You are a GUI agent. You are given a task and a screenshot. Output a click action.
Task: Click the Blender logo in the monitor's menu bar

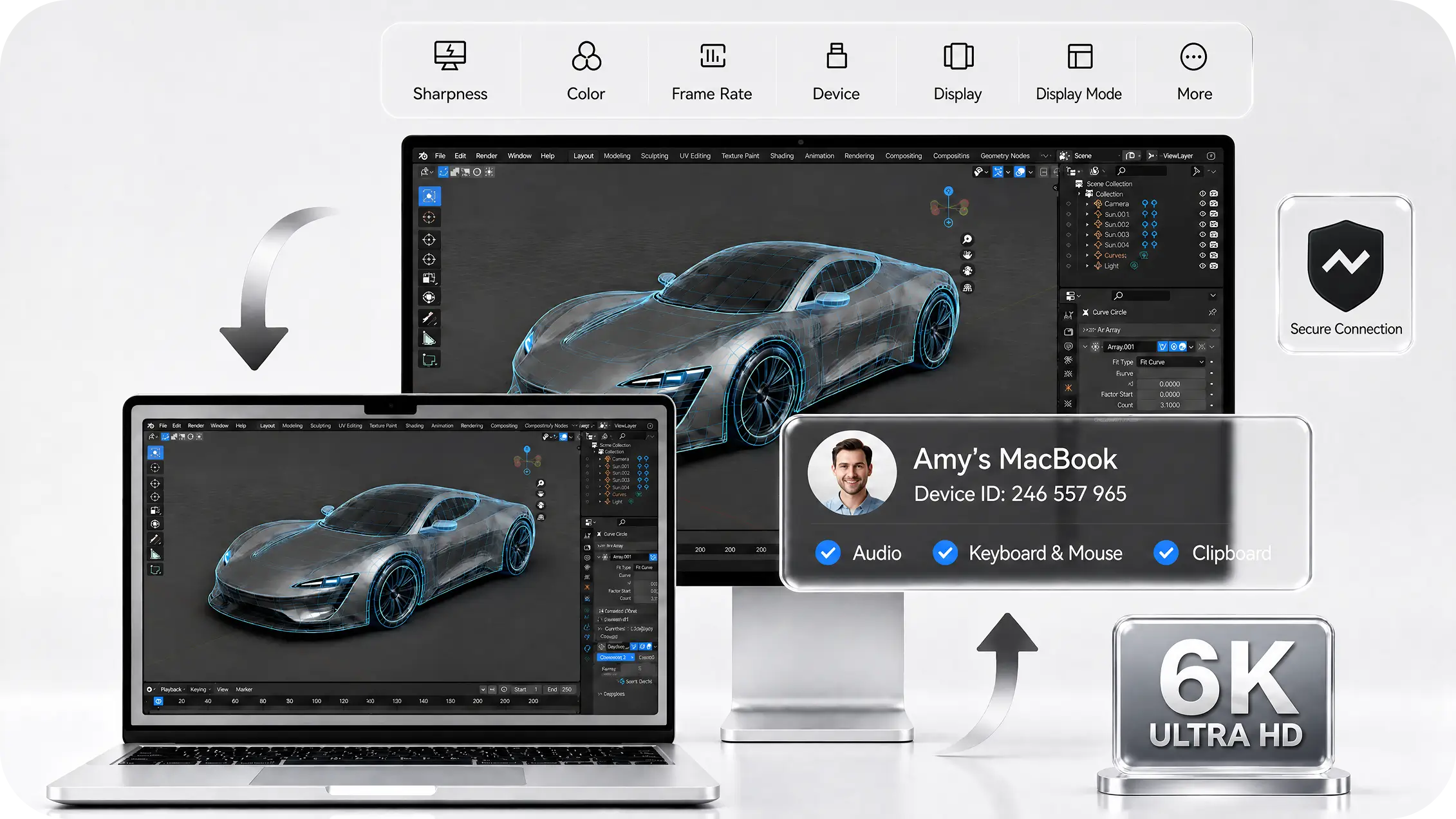(423, 156)
